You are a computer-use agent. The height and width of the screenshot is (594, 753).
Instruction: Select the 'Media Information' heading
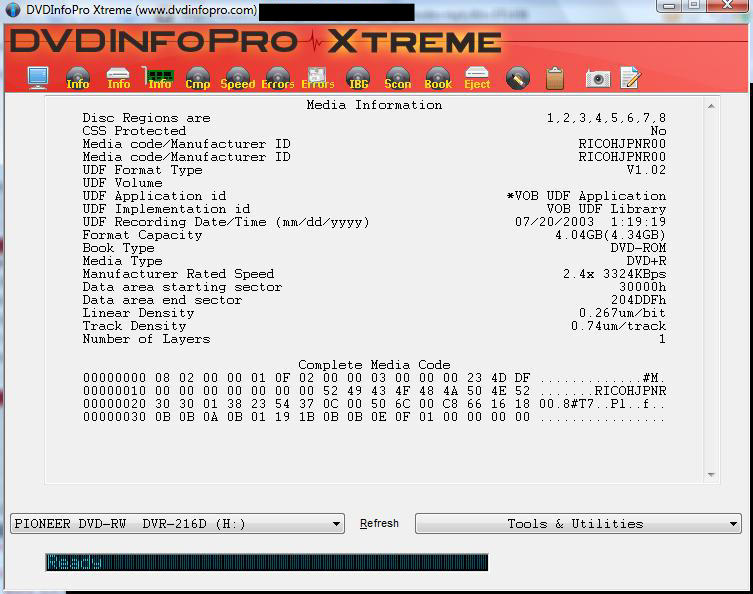[374, 105]
